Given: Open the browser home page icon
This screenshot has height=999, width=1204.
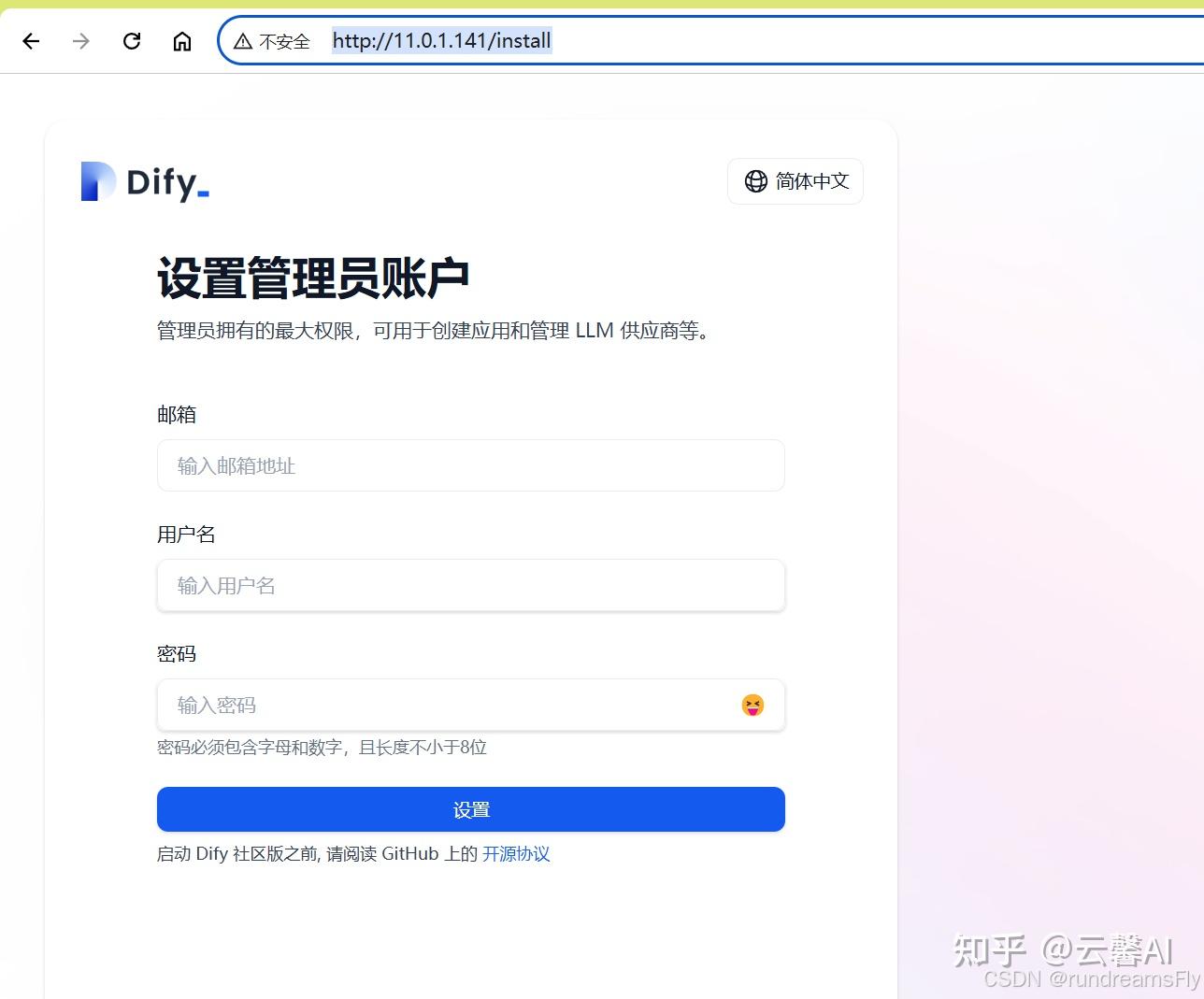Looking at the screenshot, I should (x=182, y=40).
